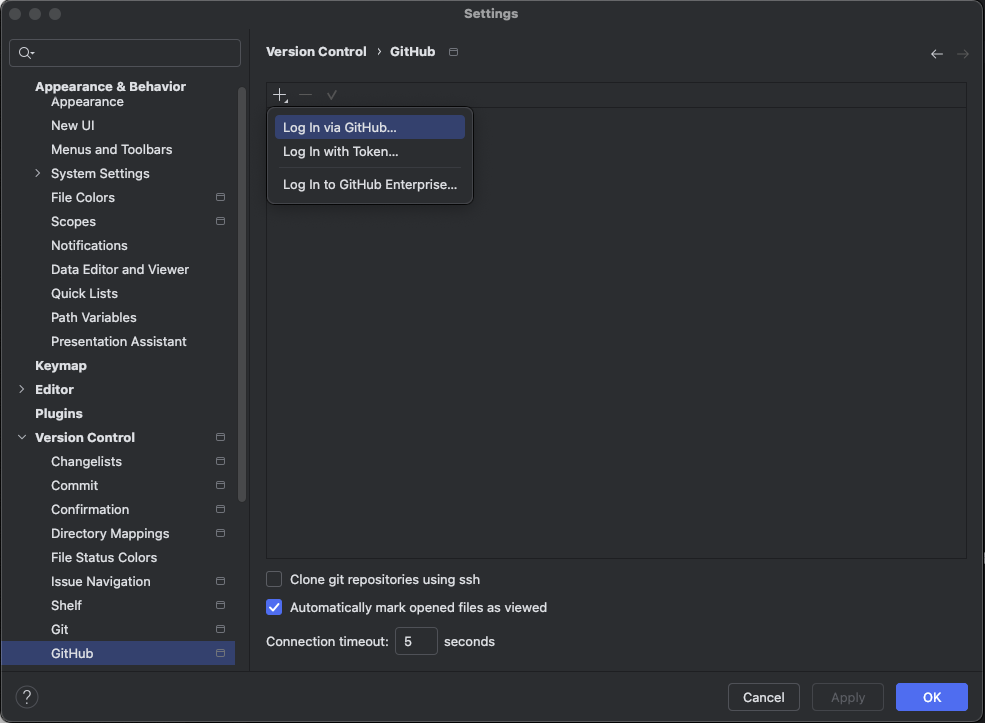The image size is (985, 723).
Task: Click the forward navigation arrow
Action: point(962,54)
